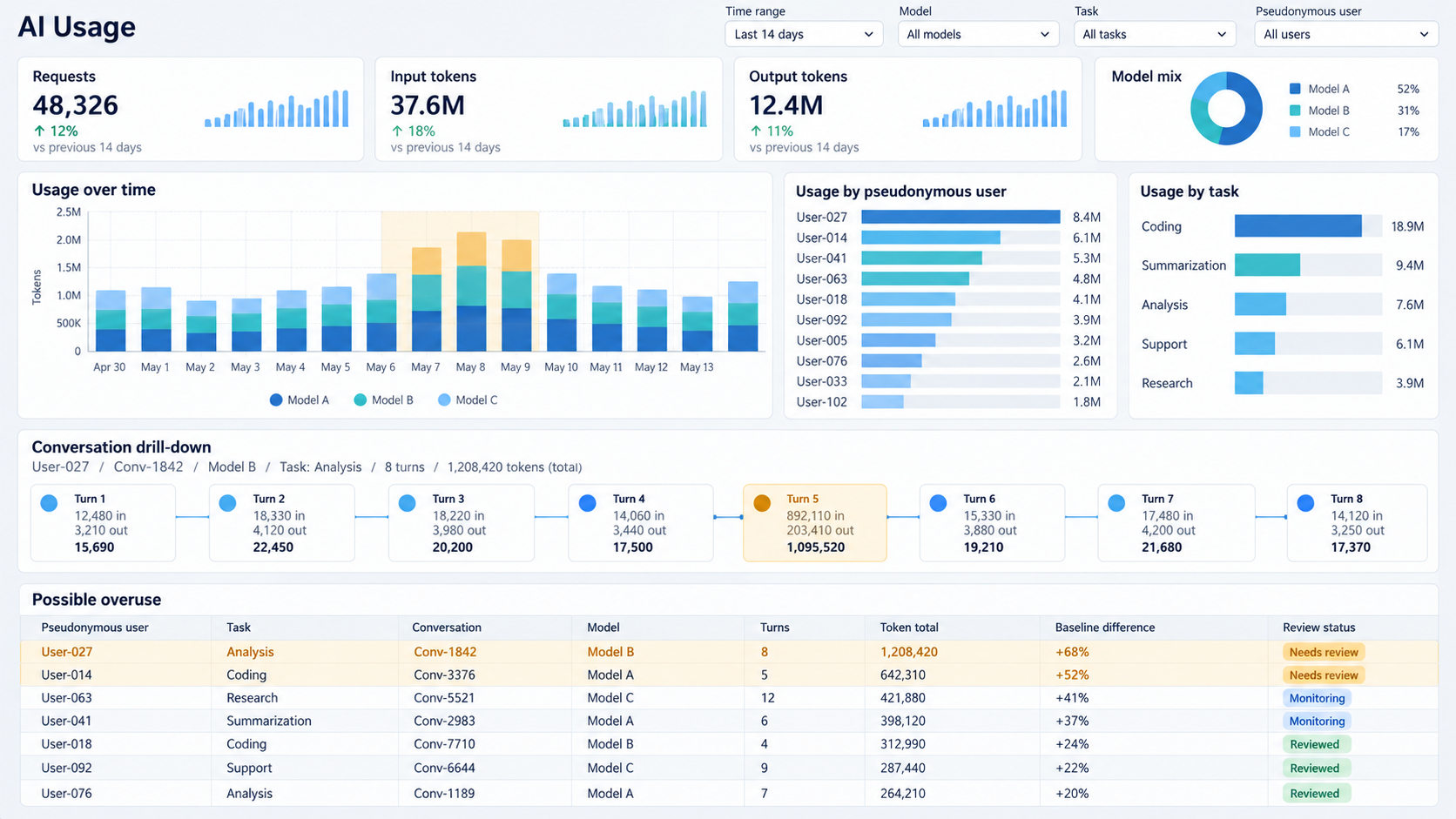1456x819 pixels.
Task: Click the Model B color swatch in Model mix
Action: (x=1295, y=111)
